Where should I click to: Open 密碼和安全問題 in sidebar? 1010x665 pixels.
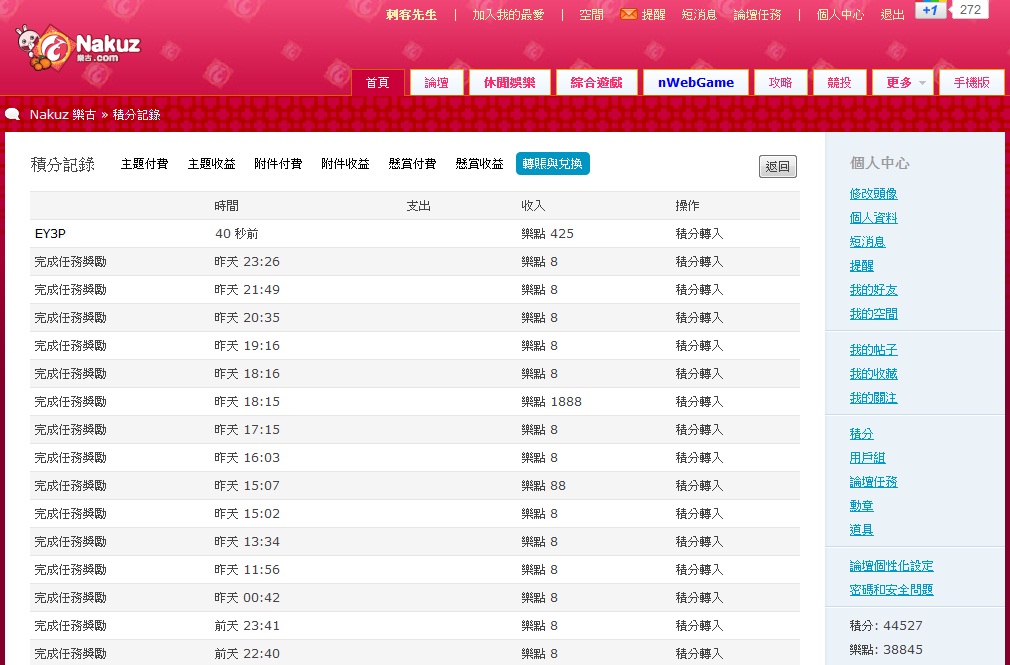click(x=891, y=590)
